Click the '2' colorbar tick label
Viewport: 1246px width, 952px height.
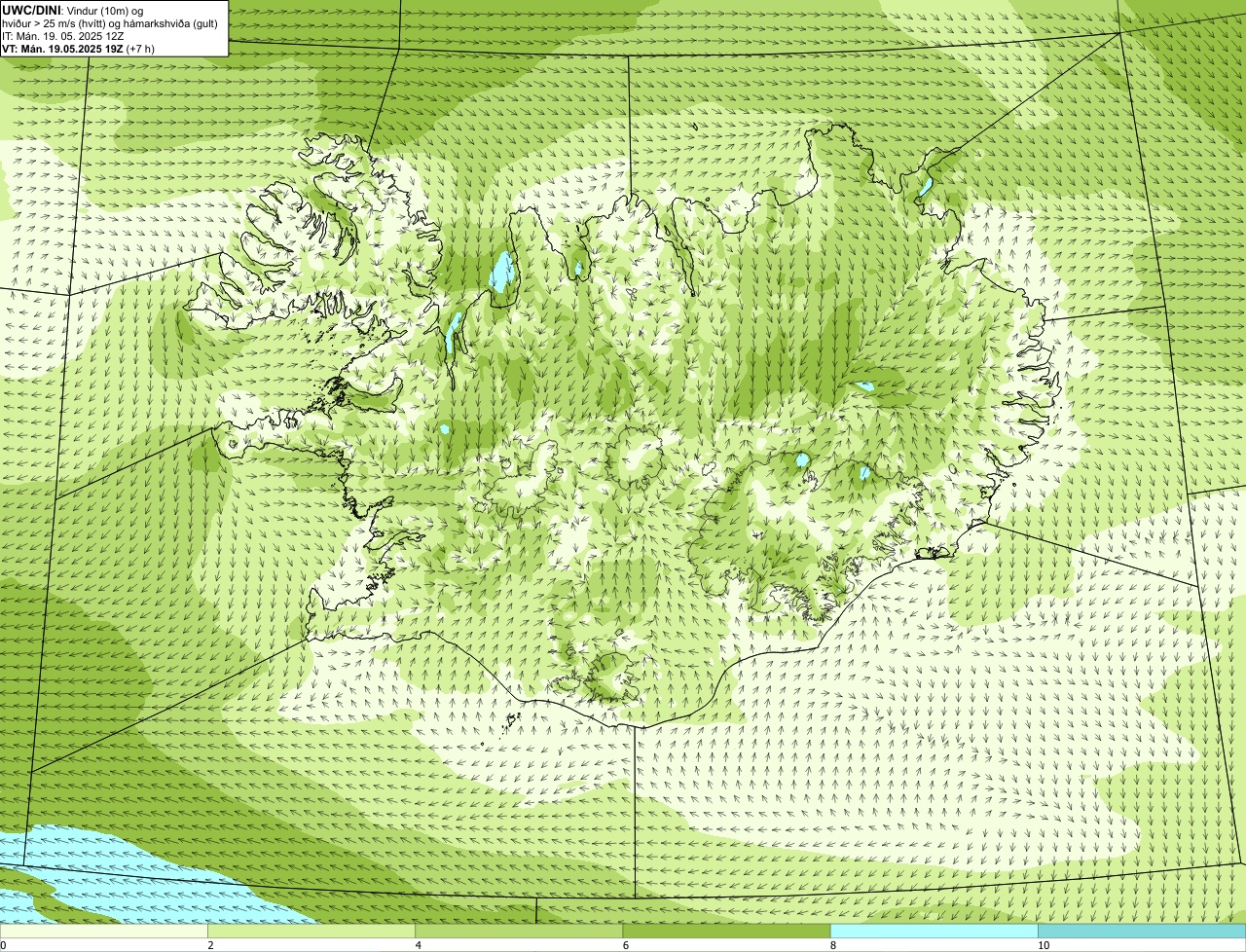tap(210, 945)
